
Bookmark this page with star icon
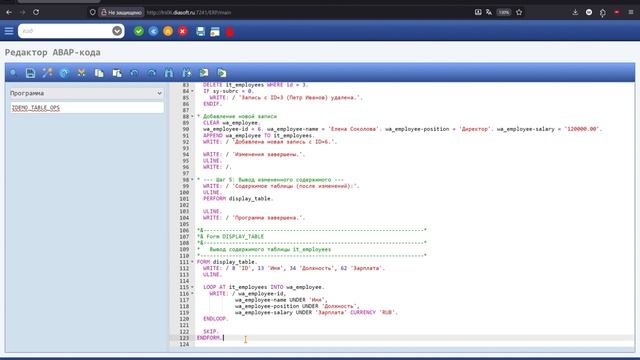pyautogui.click(x=519, y=12)
